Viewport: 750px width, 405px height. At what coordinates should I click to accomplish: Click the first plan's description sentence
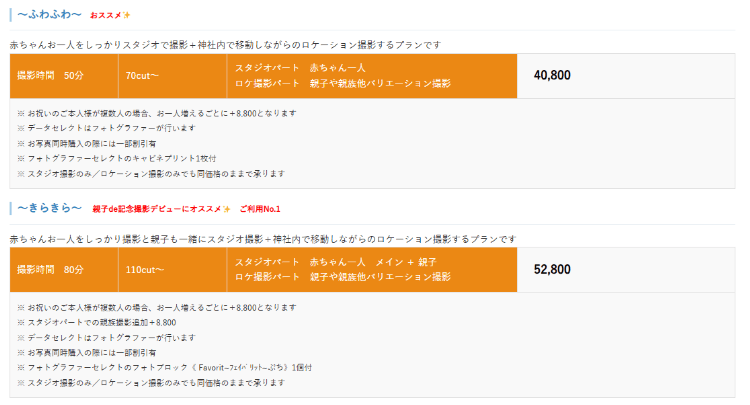[225, 45]
